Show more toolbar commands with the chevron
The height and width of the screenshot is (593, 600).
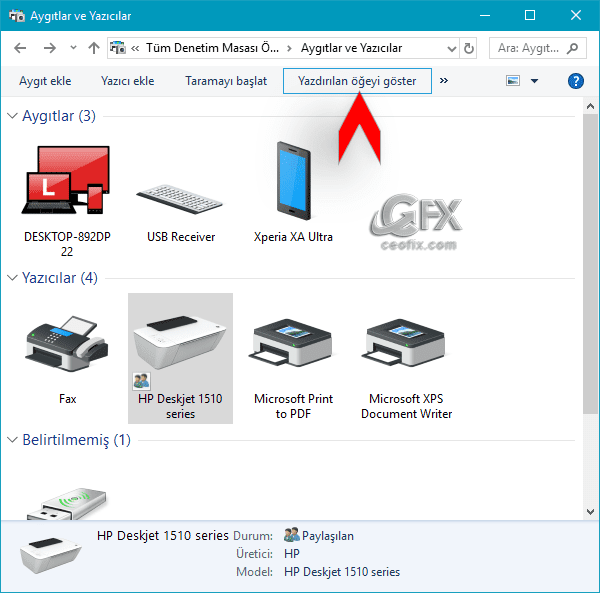point(443,81)
